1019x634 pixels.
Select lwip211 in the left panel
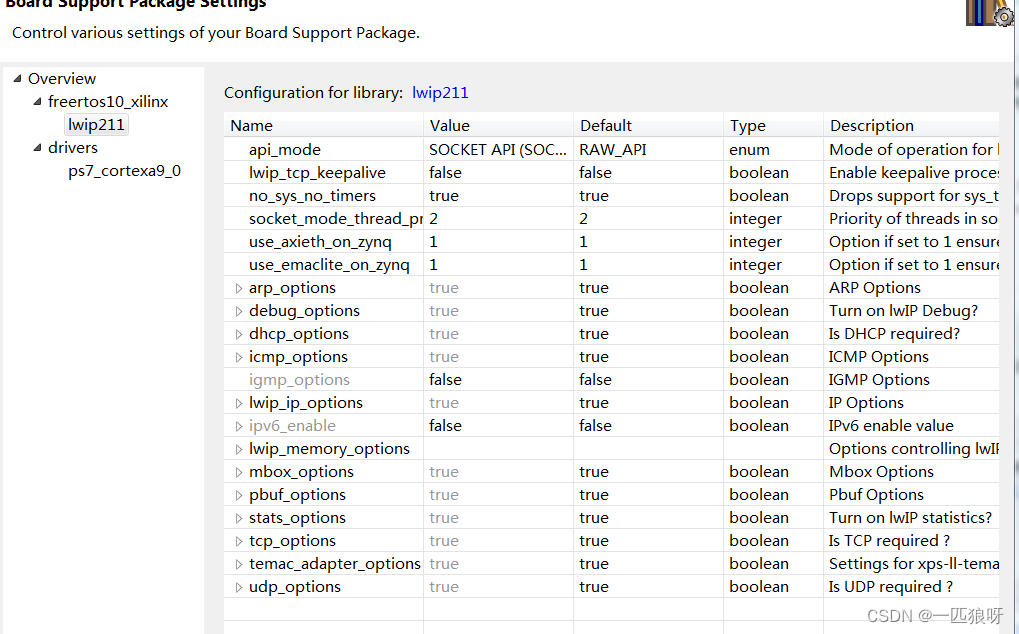click(x=96, y=124)
